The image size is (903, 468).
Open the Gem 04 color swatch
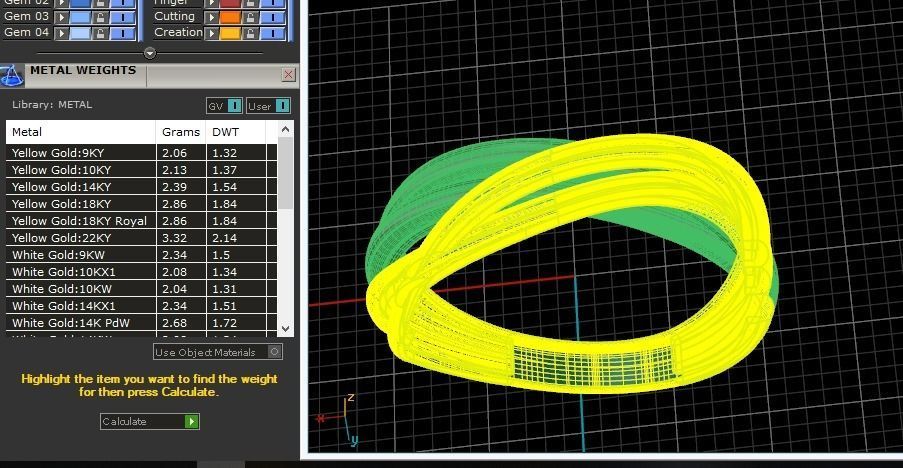[x=80, y=33]
